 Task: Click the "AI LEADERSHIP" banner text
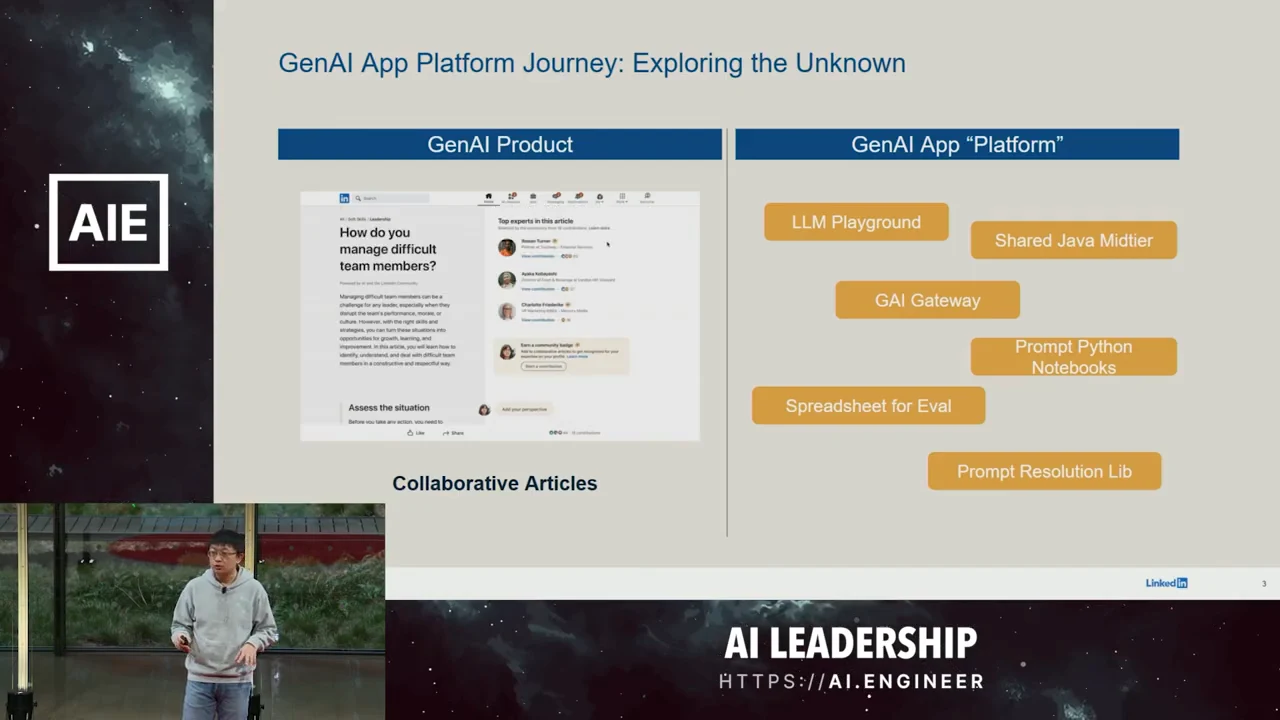coord(851,643)
